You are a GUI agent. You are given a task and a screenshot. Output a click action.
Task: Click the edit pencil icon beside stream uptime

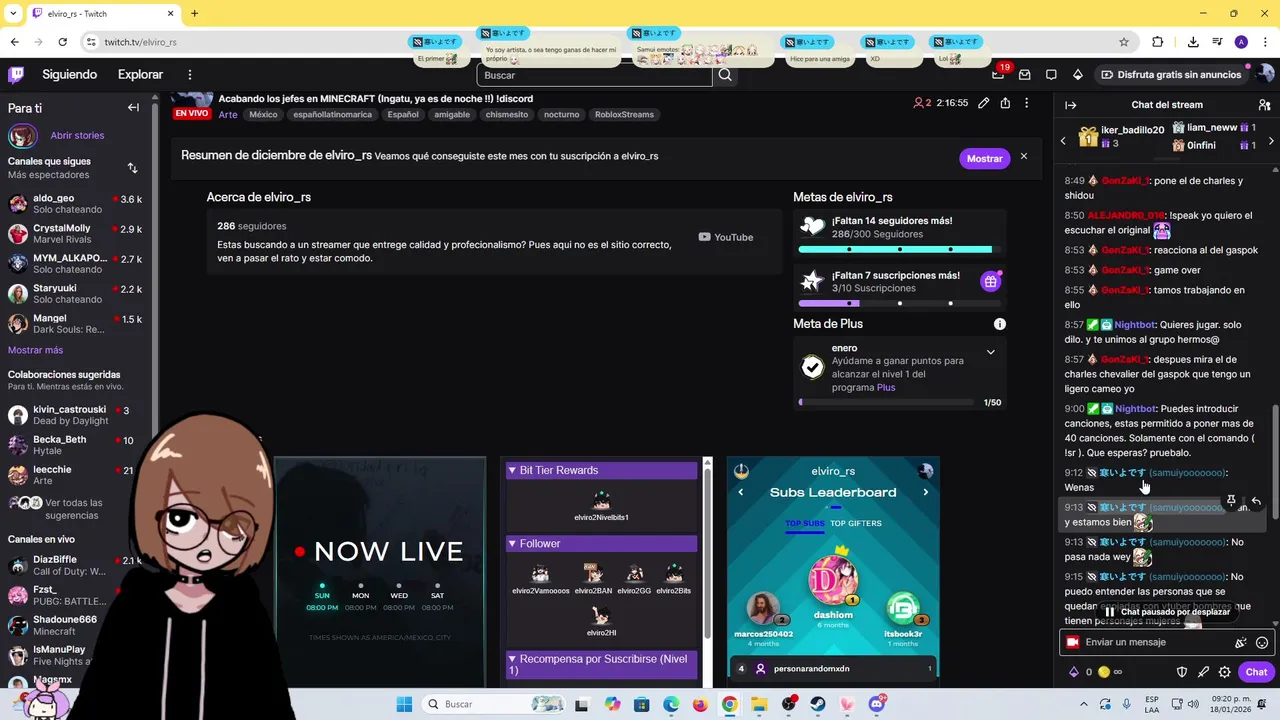point(984,103)
